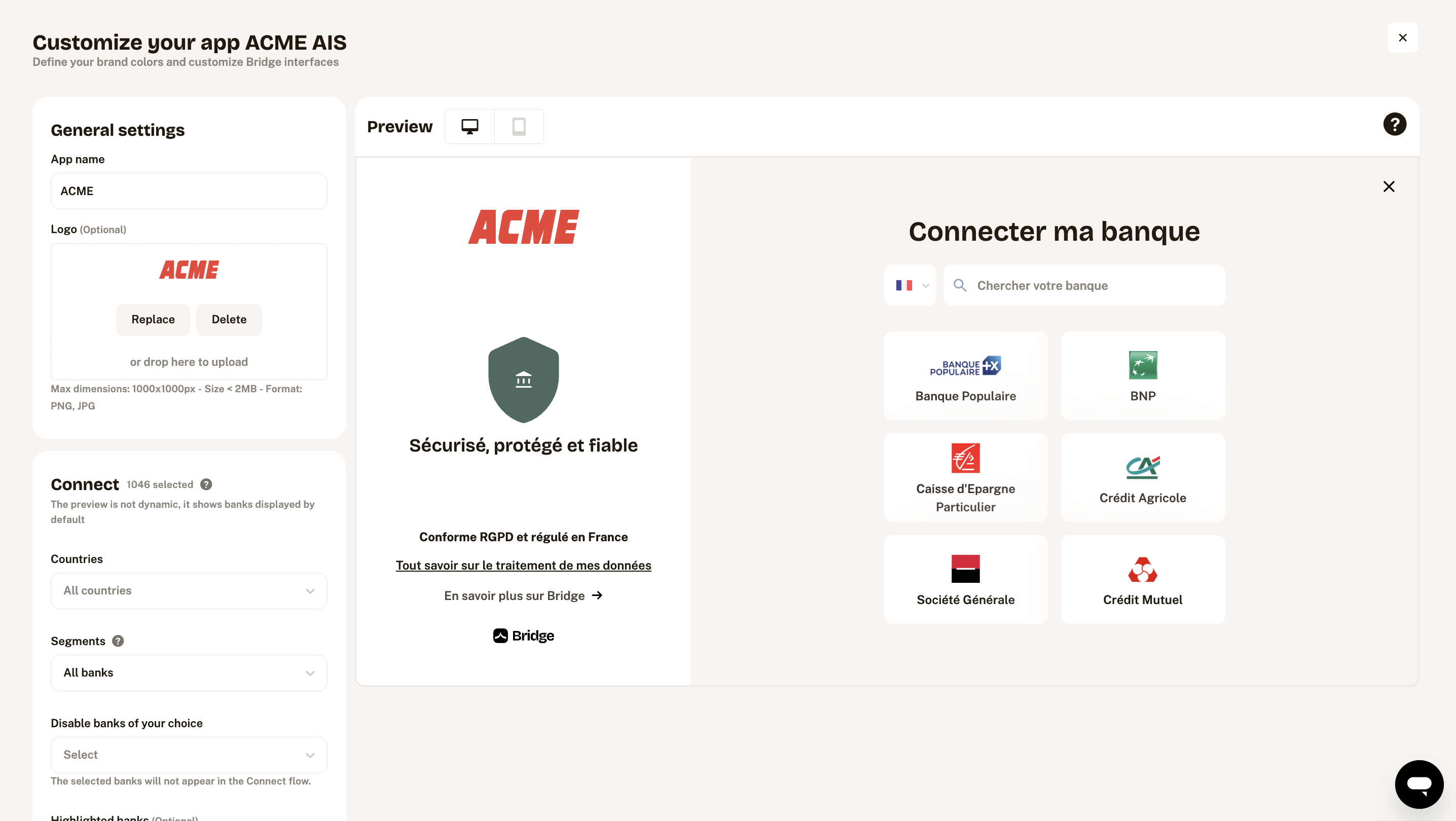Open En savoir plus sur Bridge link
The image size is (1456, 821).
523,595
